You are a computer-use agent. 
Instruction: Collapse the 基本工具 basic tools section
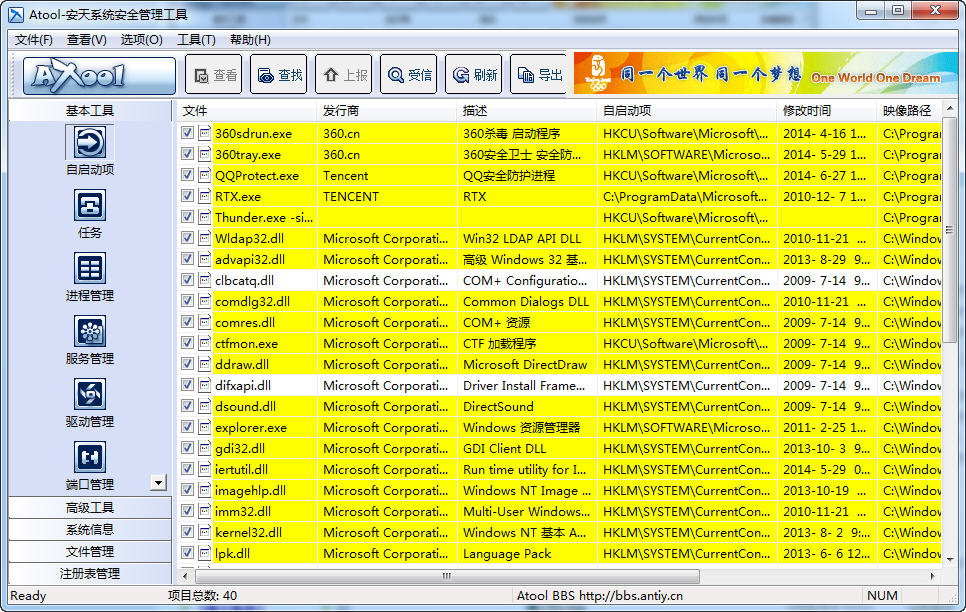90,110
